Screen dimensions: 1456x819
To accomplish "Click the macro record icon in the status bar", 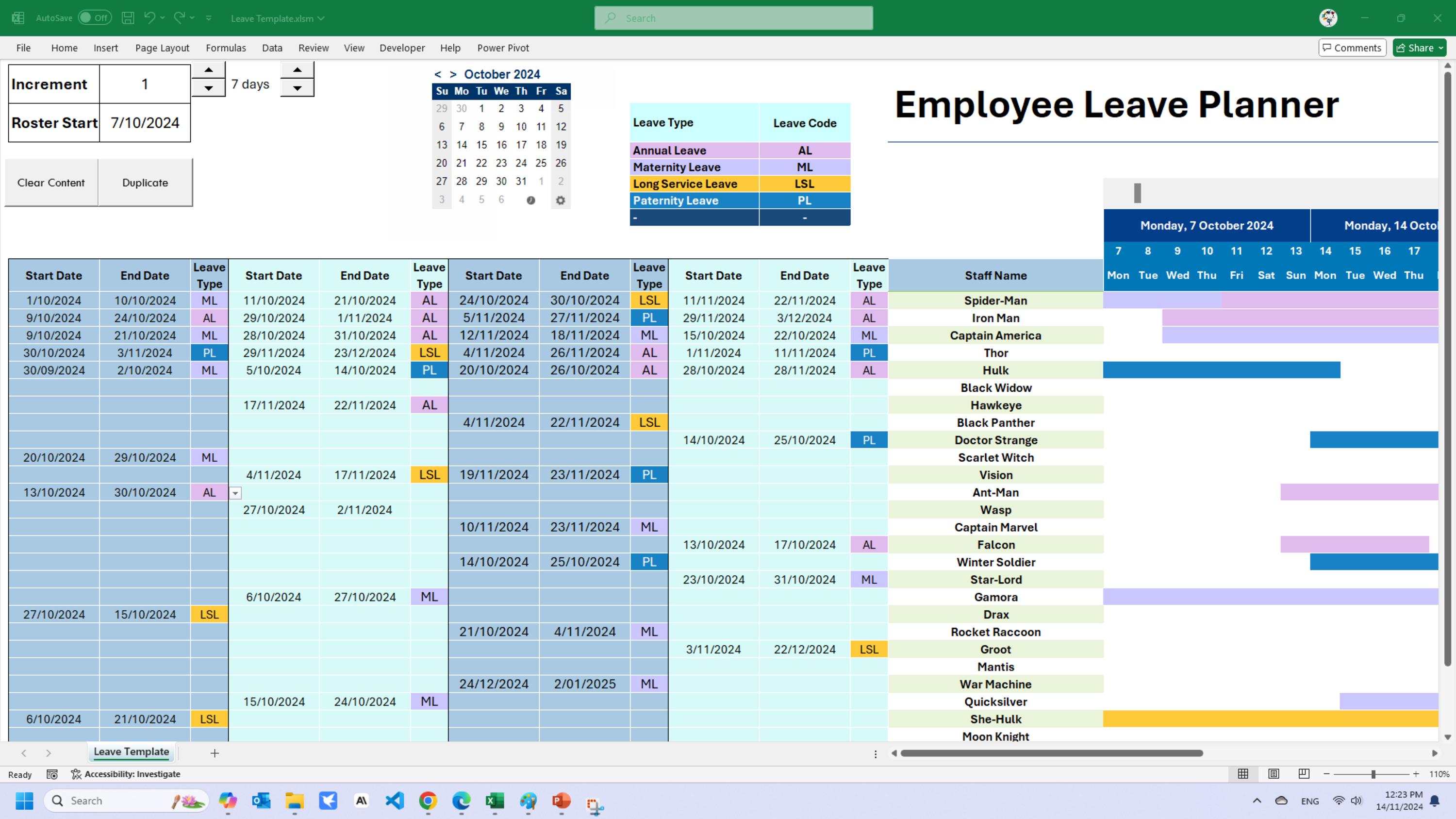I will (52, 774).
